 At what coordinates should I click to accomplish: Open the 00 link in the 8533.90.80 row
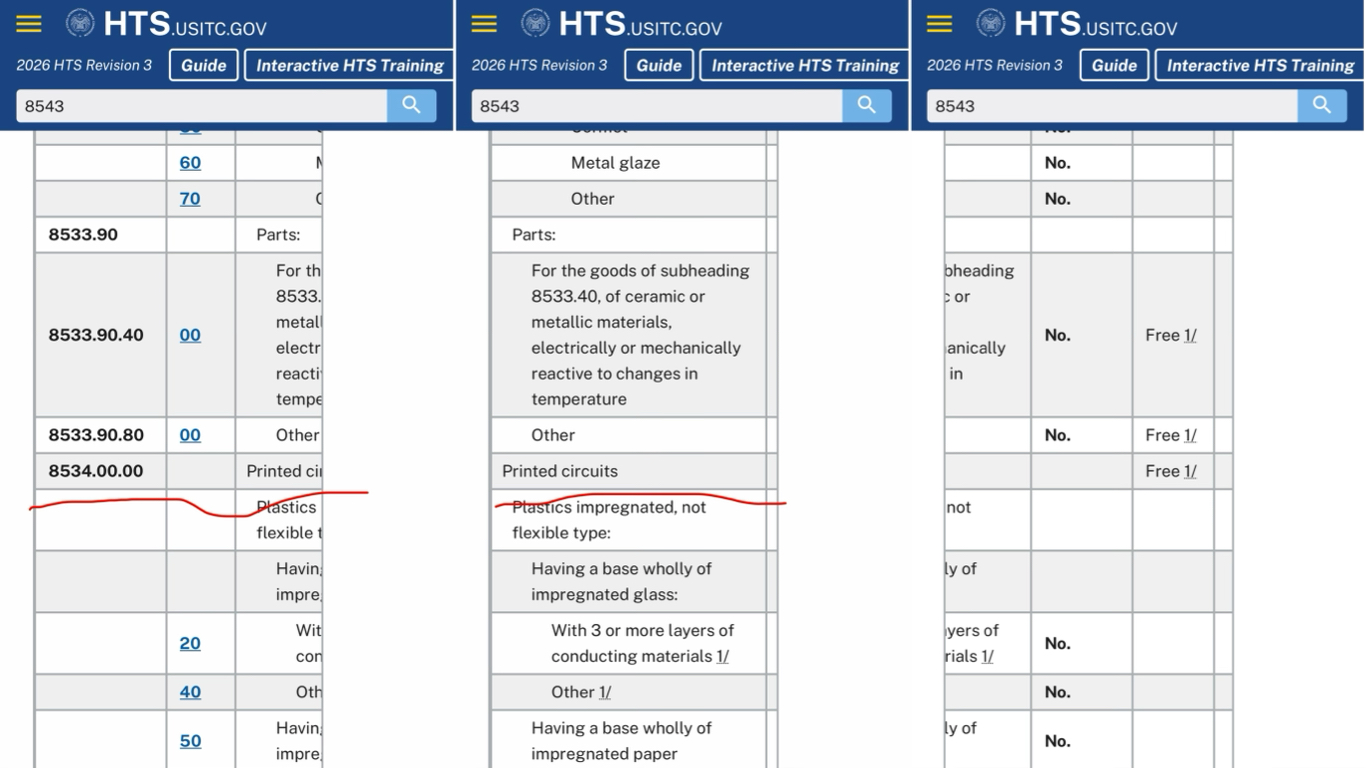pos(190,435)
